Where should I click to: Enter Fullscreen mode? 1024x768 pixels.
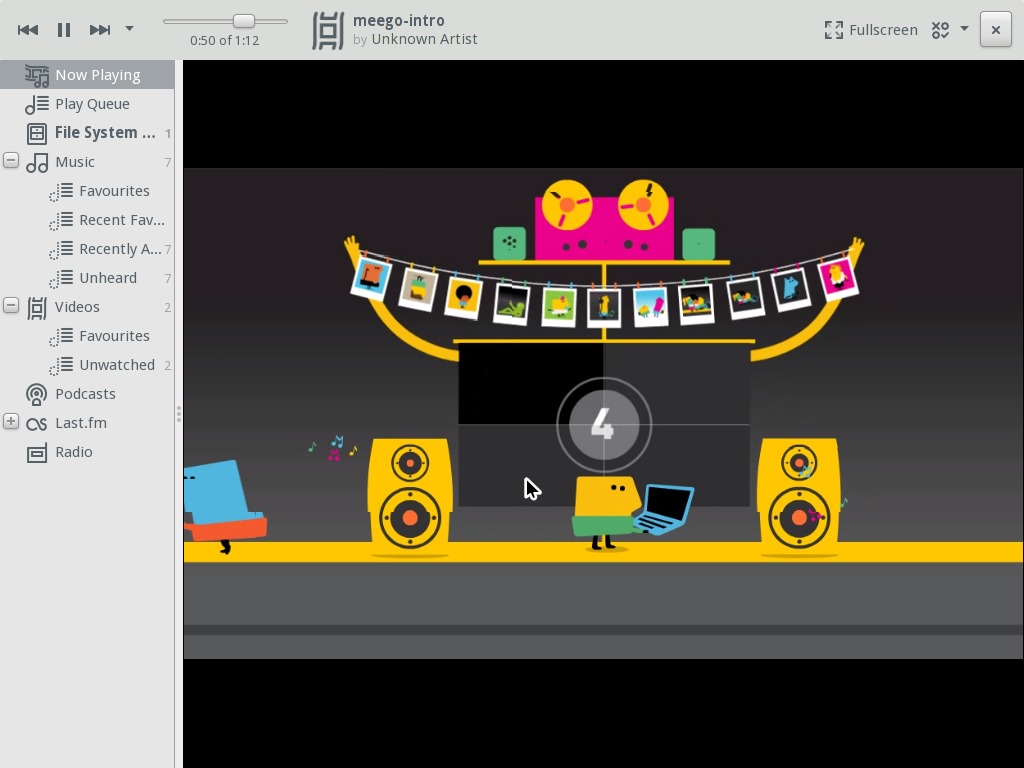(869, 29)
